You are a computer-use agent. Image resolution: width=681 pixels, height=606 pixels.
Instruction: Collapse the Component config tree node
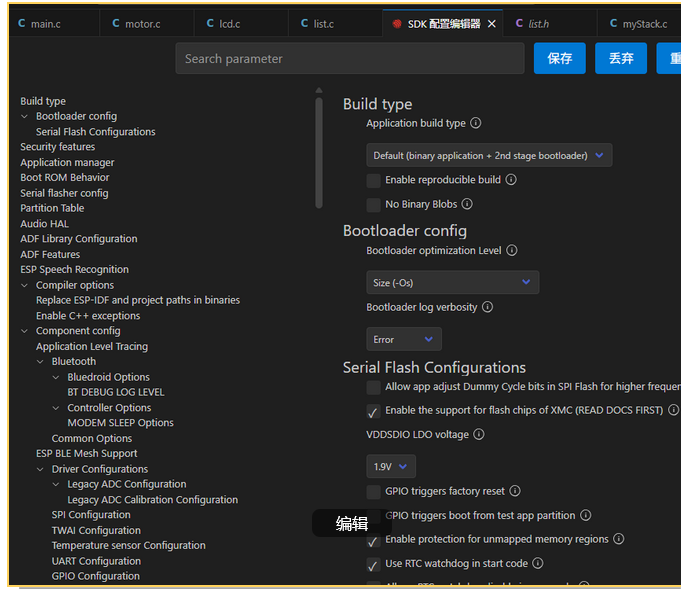click(25, 331)
